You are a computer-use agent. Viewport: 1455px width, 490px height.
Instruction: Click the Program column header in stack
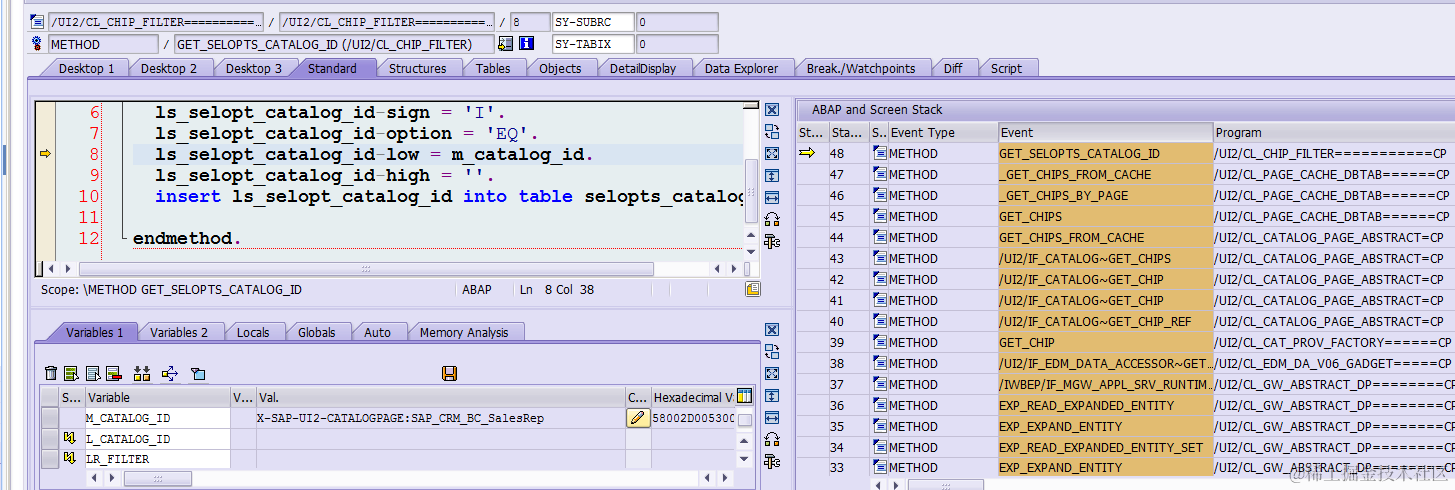pos(1333,132)
